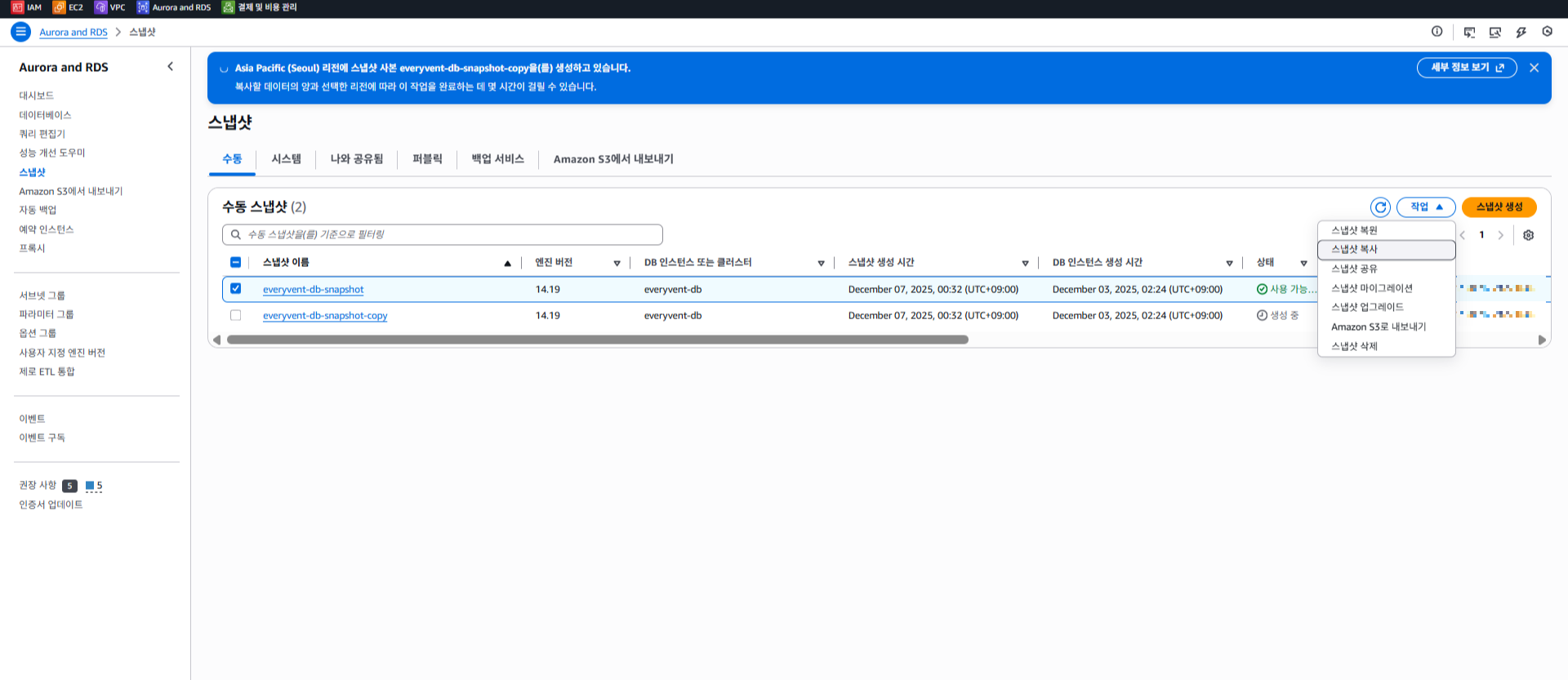Viewport: 1568px width, 680px height.
Task: Toggle the select-all snapshots checkbox
Action: click(x=235, y=262)
